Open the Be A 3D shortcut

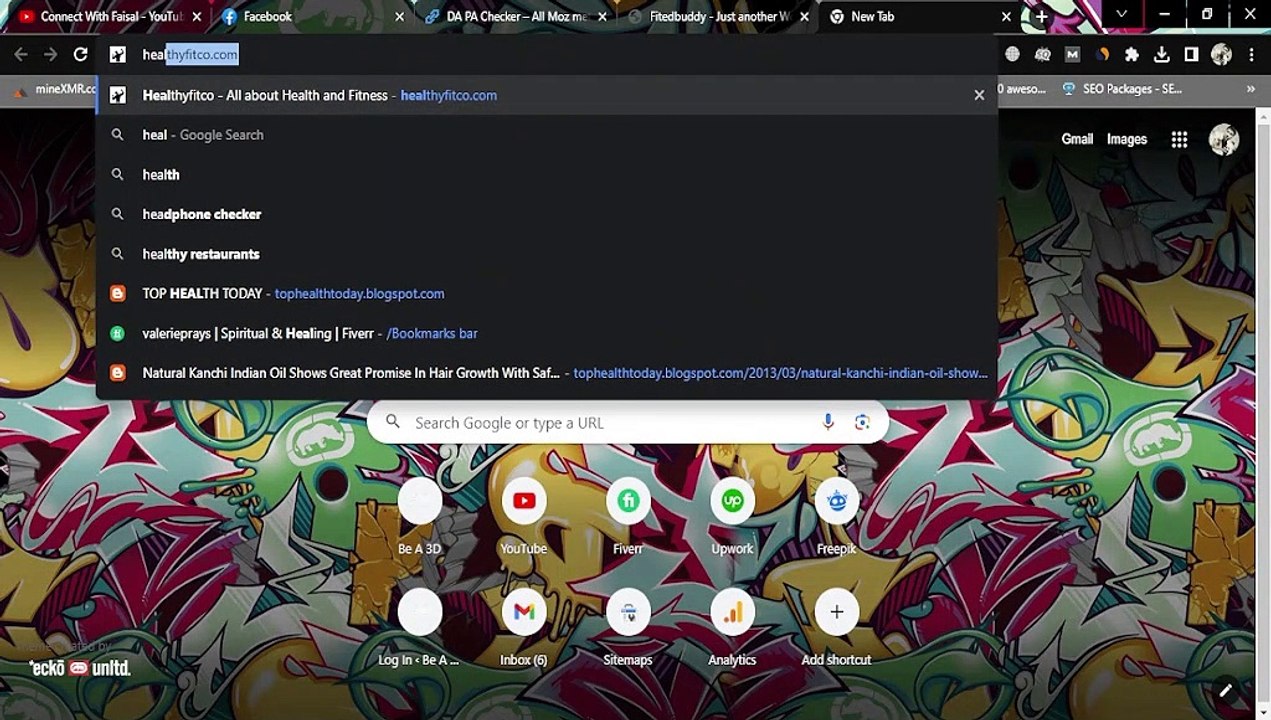click(420, 516)
